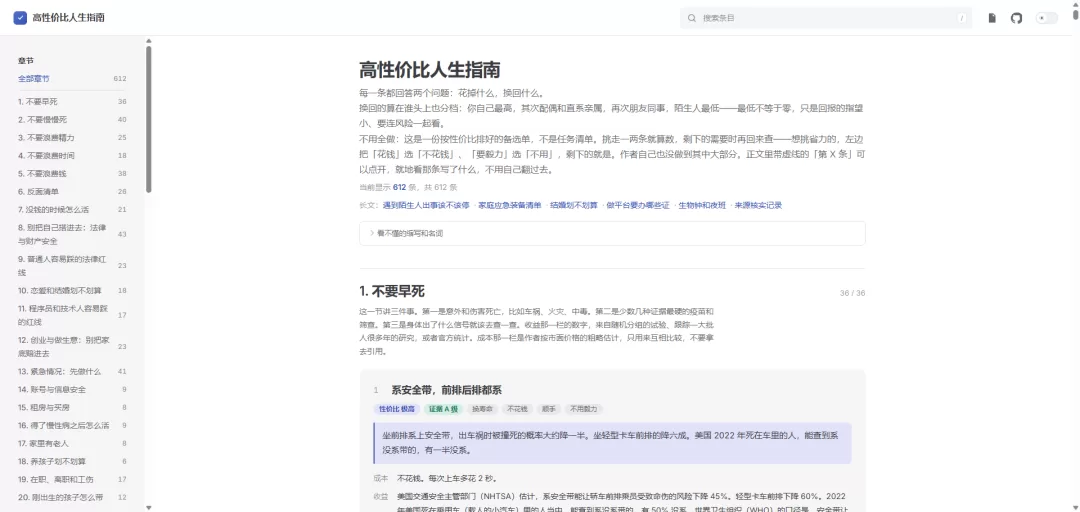Go to chapter 10. 恋爱和结婚划不划算

click(x=72, y=290)
